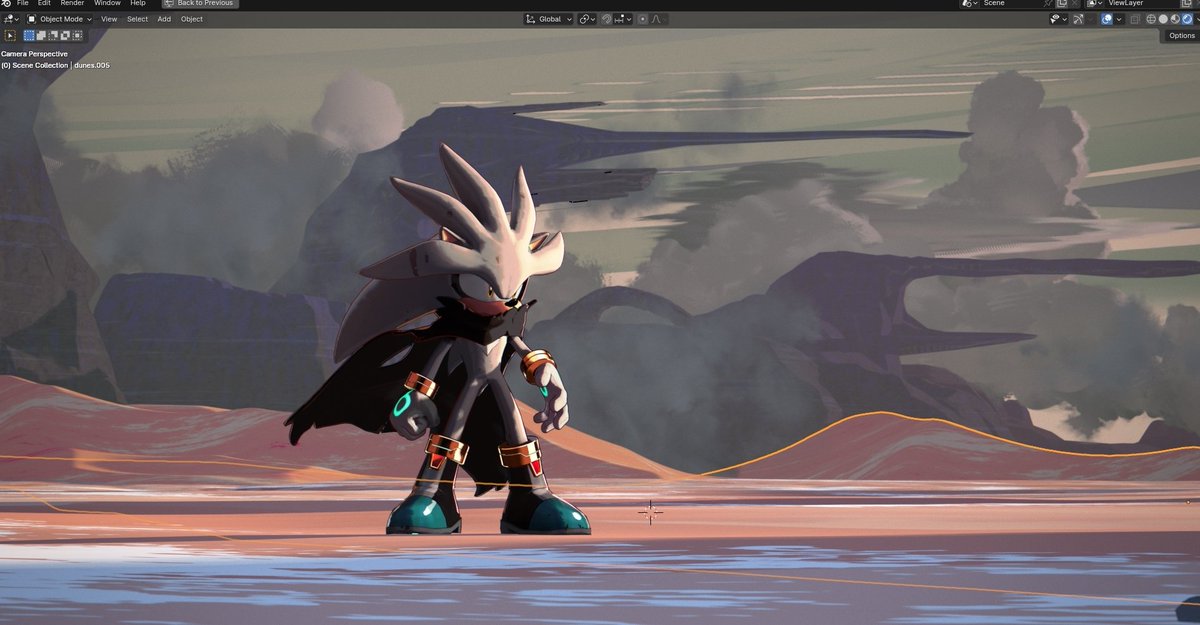
Task: Click the 3D cursor in the viewport
Action: tap(650, 512)
